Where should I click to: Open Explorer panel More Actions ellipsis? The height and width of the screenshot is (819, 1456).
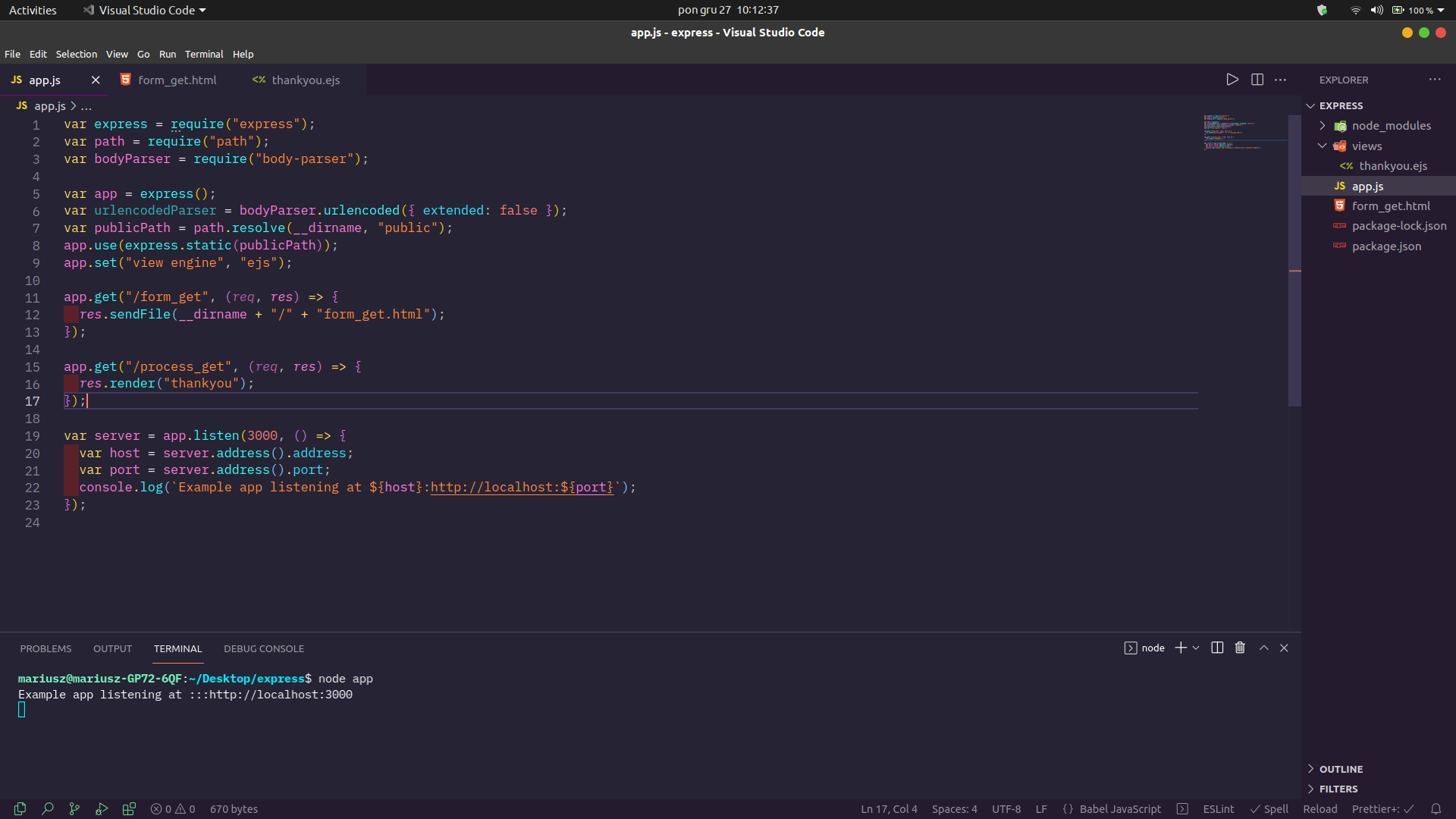coord(1435,80)
